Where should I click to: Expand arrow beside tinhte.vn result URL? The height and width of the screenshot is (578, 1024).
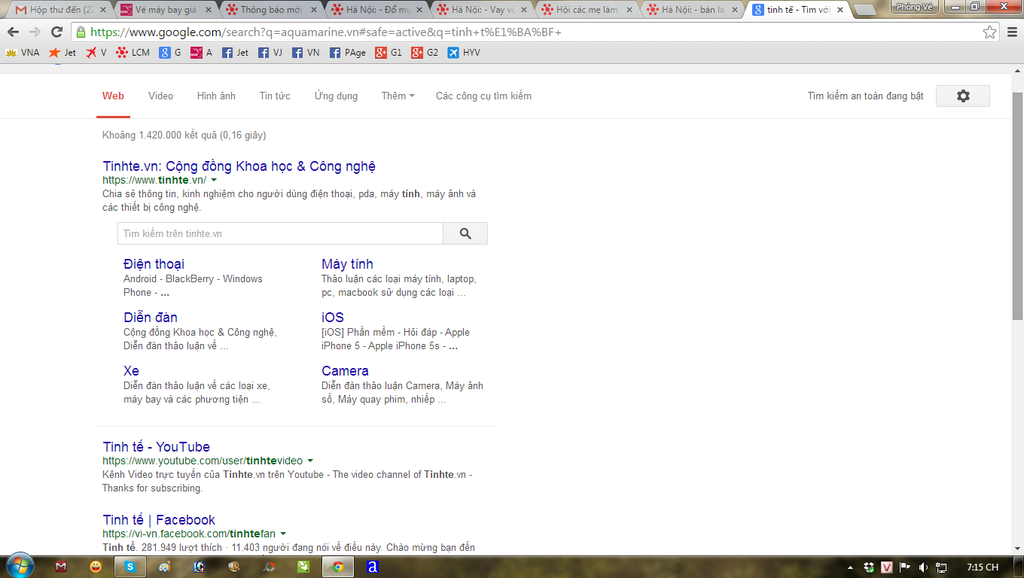(214, 180)
